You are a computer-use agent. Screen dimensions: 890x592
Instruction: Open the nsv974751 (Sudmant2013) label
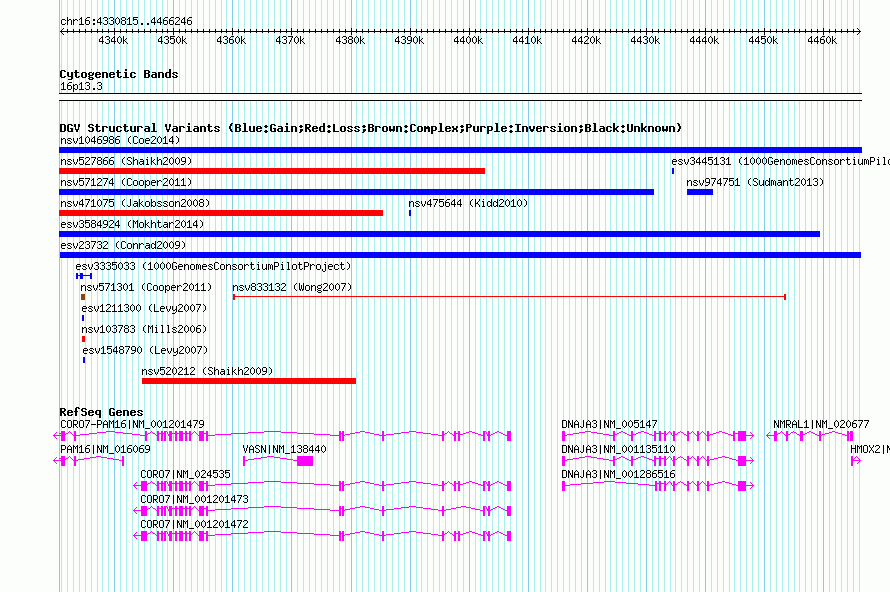(x=755, y=182)
